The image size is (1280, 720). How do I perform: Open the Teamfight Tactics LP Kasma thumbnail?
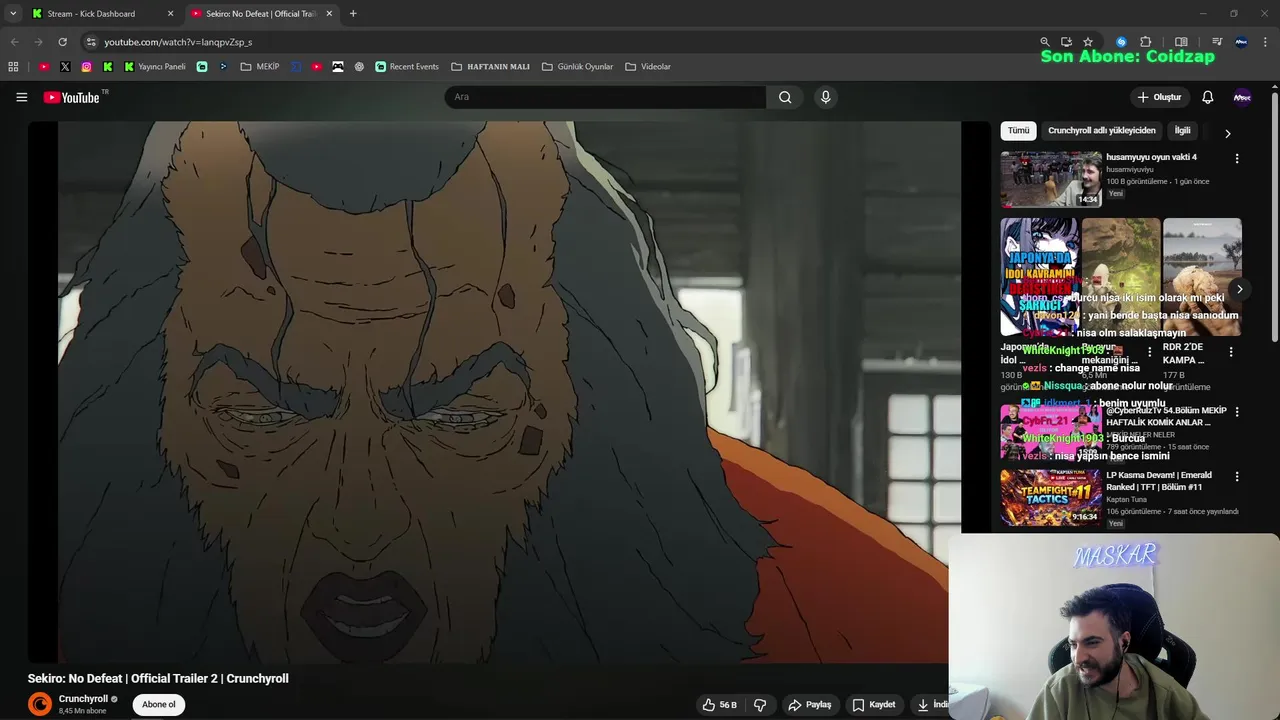point(1051,497)
